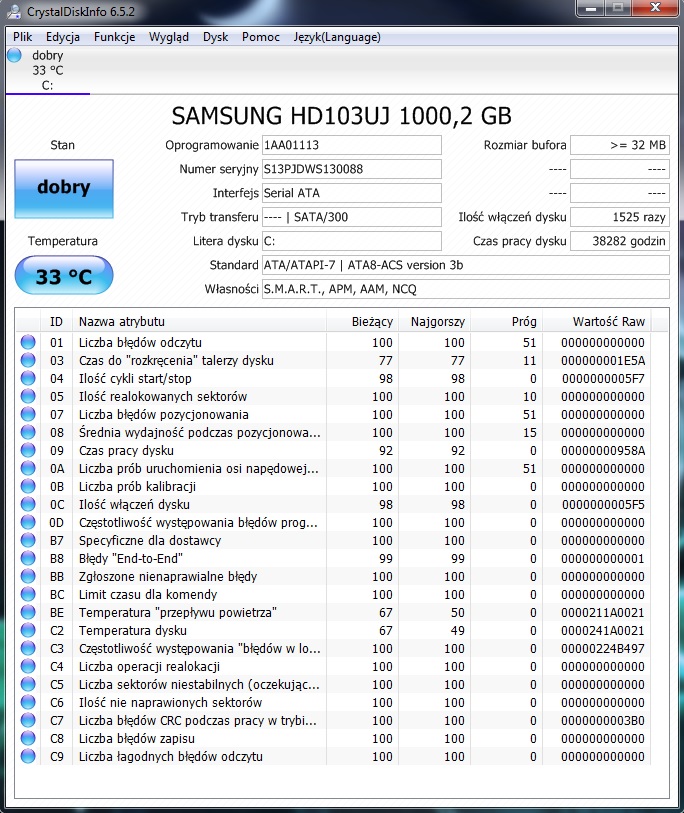The width and height of the screenshot is (684, 813).
Task: Open the Funkcje menu
Action: click(x=115, y=37)
